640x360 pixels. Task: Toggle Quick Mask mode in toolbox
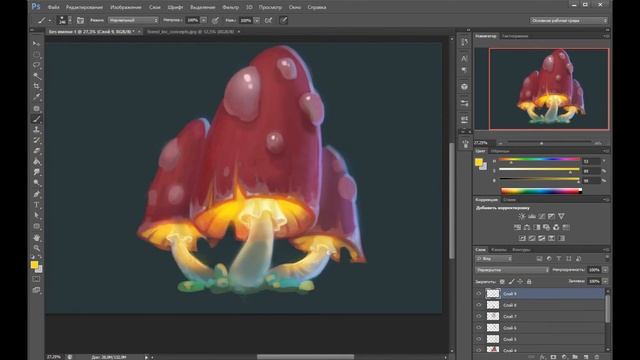tap(36, 279)
